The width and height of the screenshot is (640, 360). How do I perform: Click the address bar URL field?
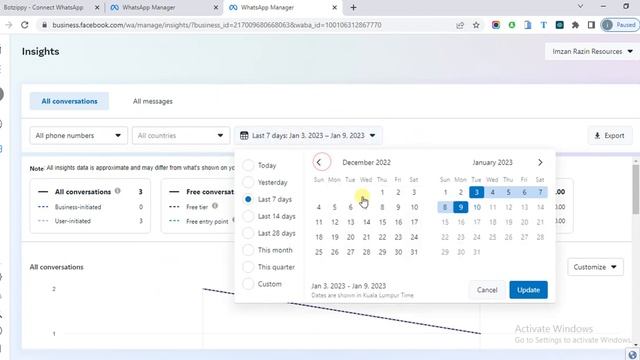point(216,25)
